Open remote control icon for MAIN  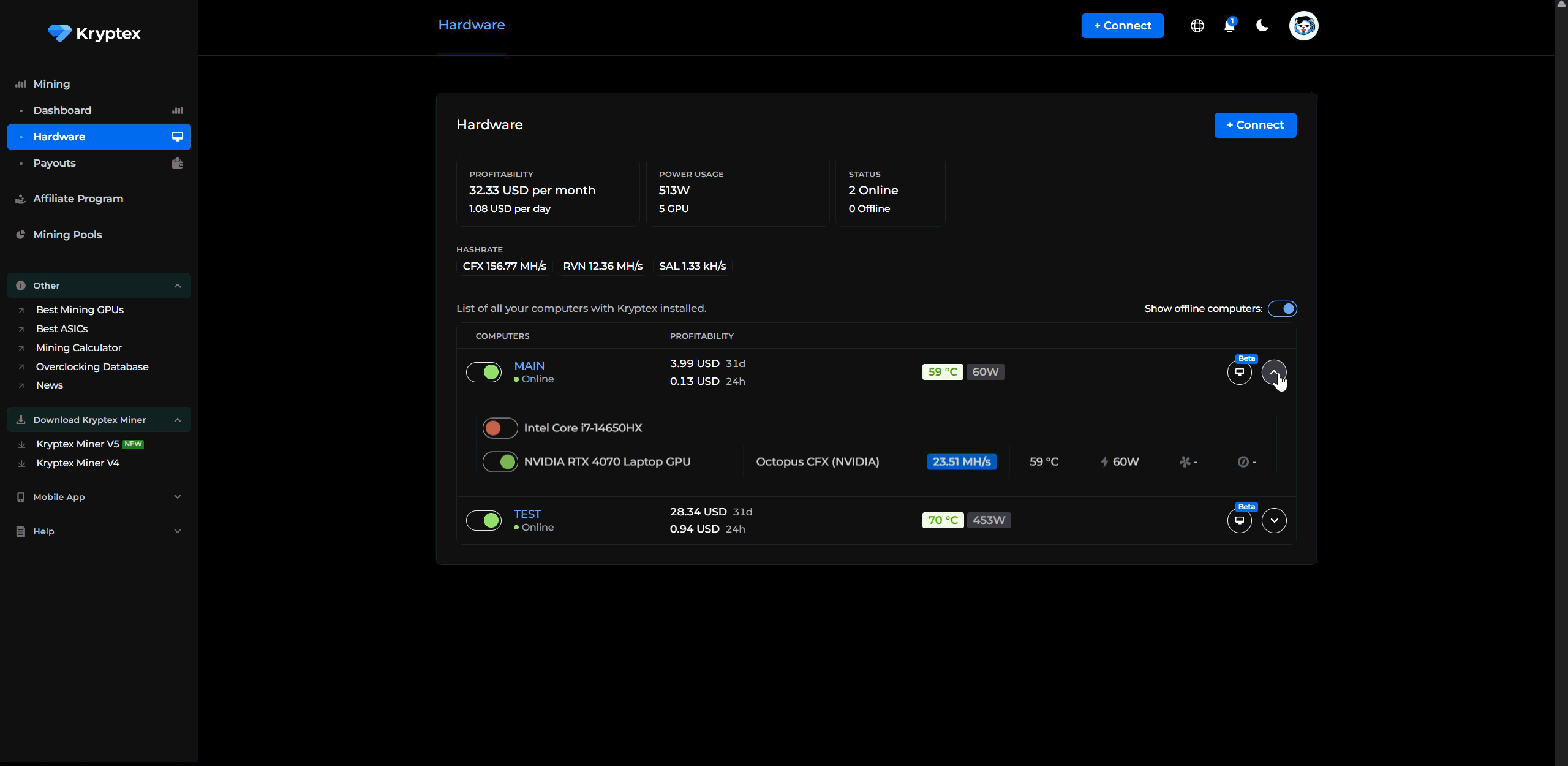coord(1240,372)
